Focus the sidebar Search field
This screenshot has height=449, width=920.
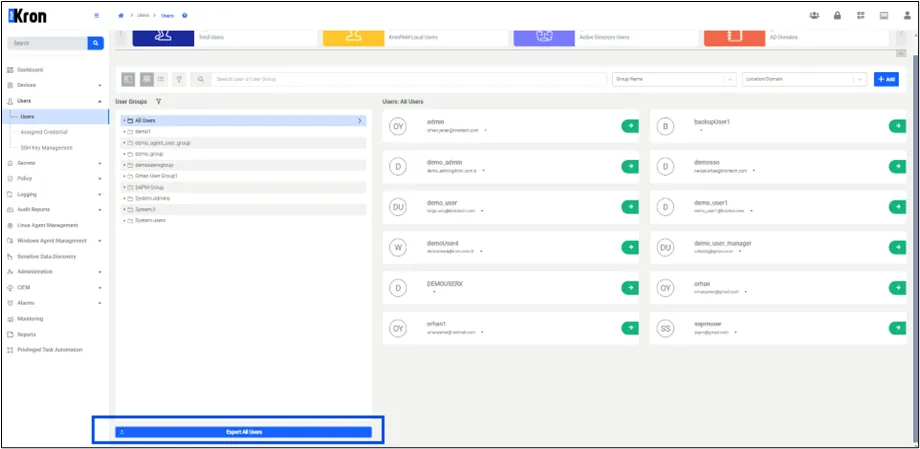47,43
